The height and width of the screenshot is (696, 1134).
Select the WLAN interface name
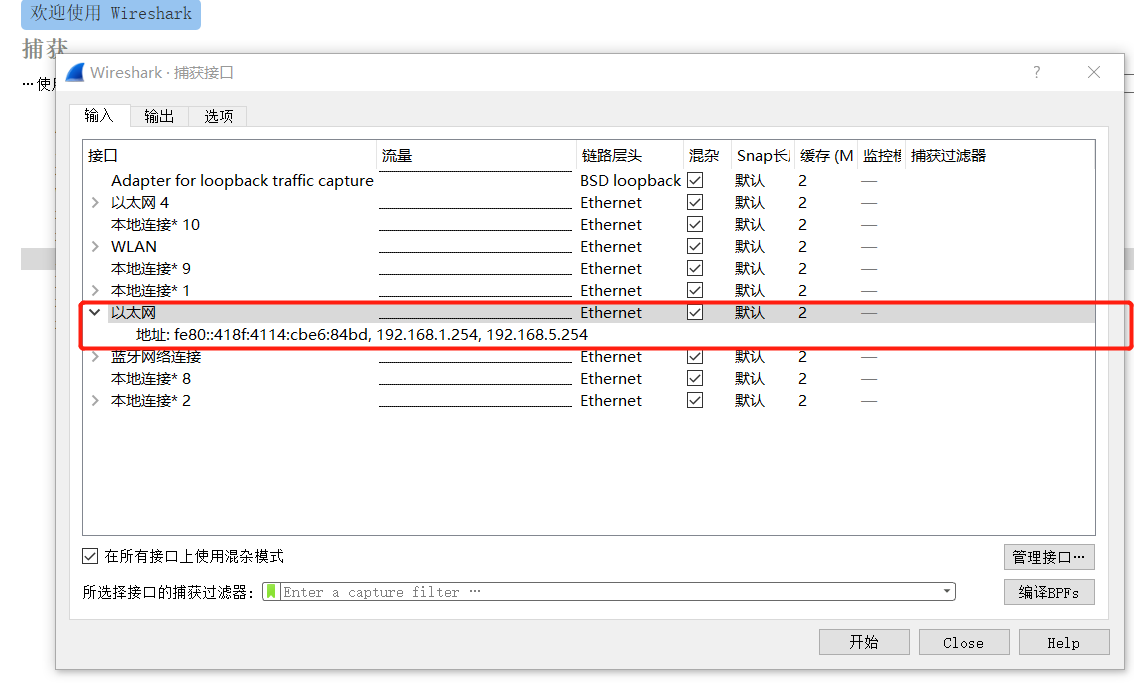pos(134,247)
